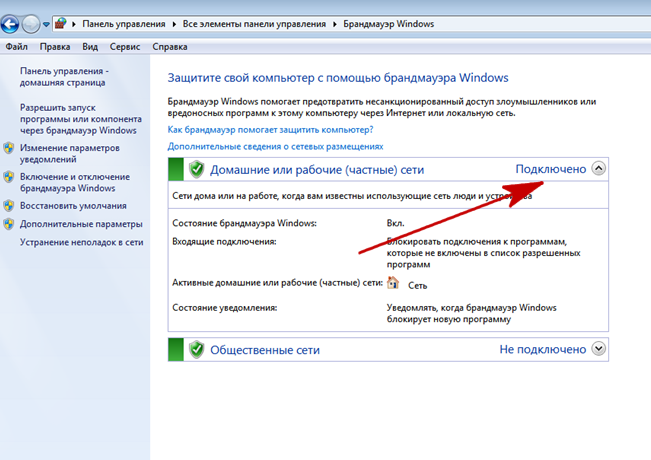The height and width of the screenshot is (460, 651).
Task: Click shield icon beside Дополнительные параметры
Action: coord(9,224)
